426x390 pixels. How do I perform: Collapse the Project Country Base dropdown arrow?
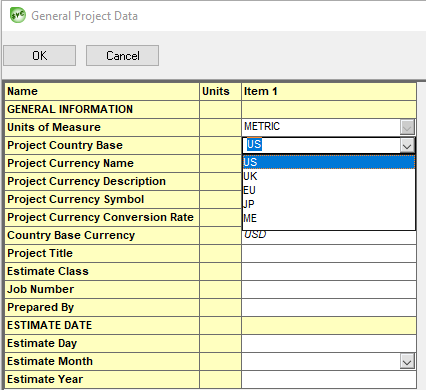point(407,145)
